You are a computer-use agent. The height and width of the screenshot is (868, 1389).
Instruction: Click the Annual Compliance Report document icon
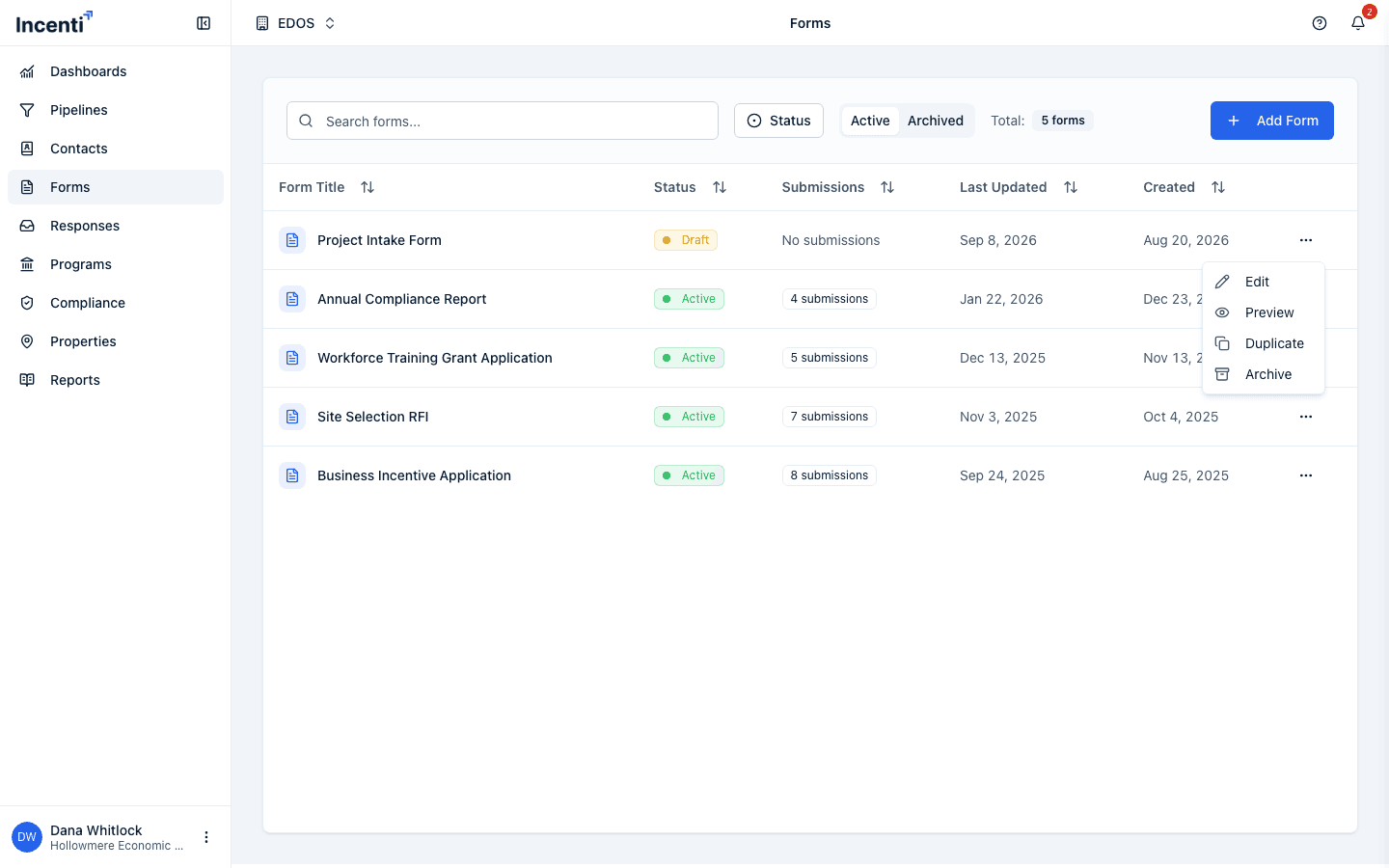tap(292, 299)
